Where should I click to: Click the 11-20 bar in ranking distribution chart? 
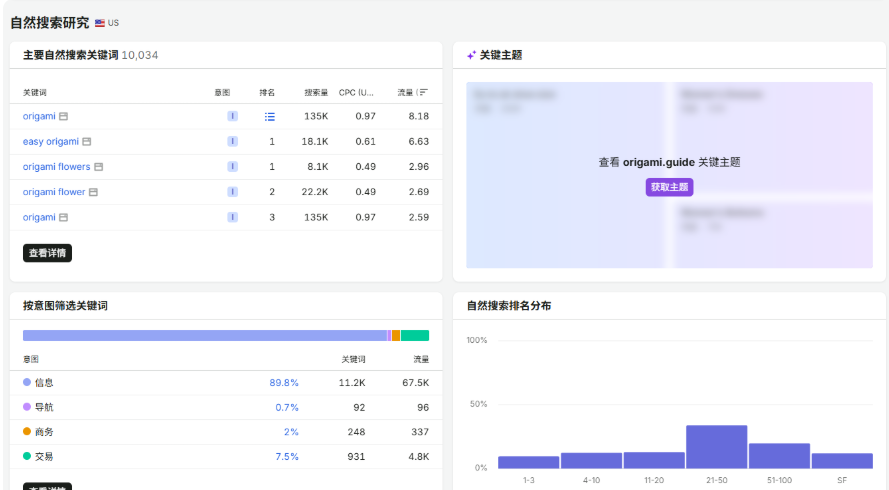(x=654, y=460)
